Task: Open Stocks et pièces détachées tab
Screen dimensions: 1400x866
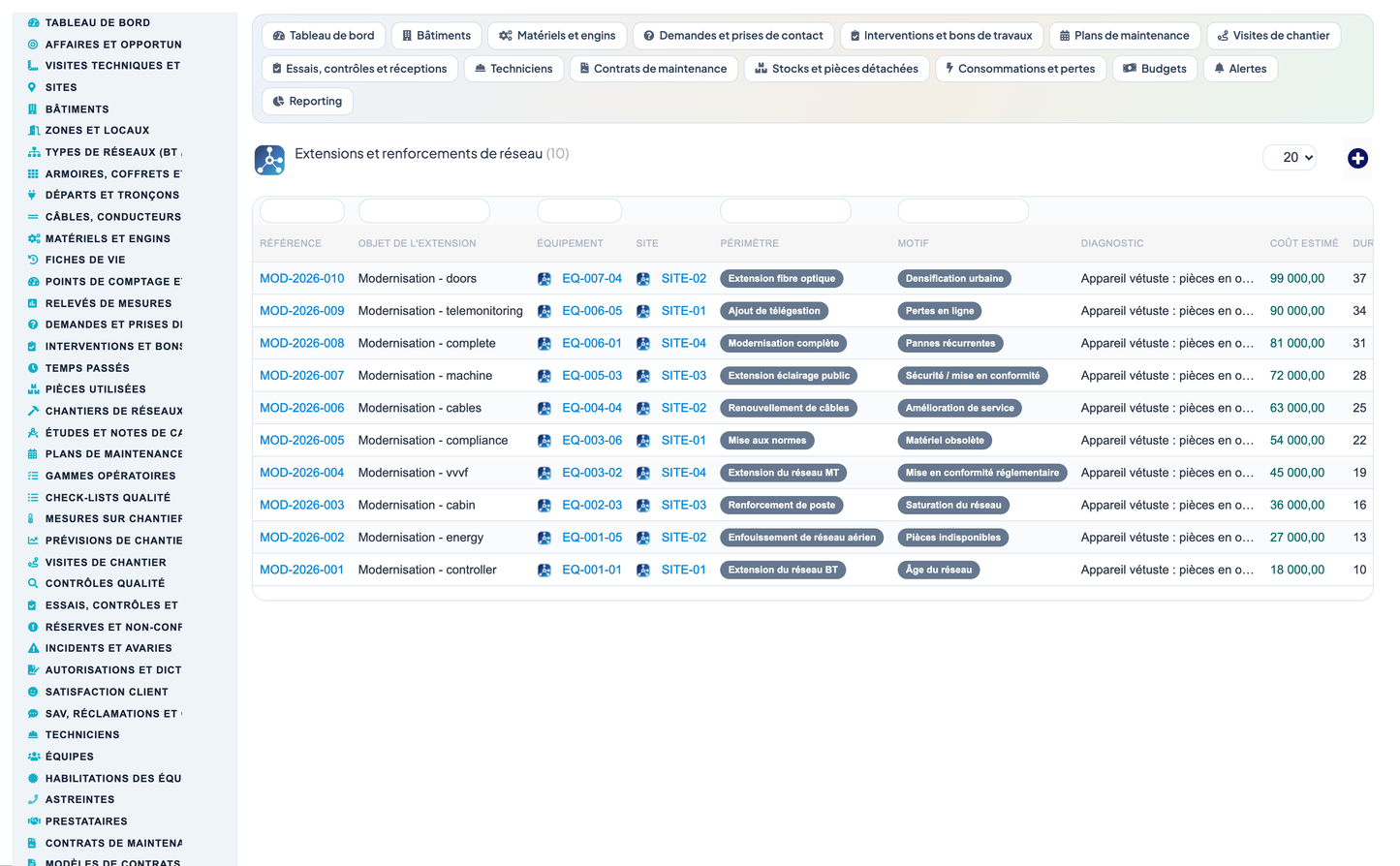Action: pos(837,69)
